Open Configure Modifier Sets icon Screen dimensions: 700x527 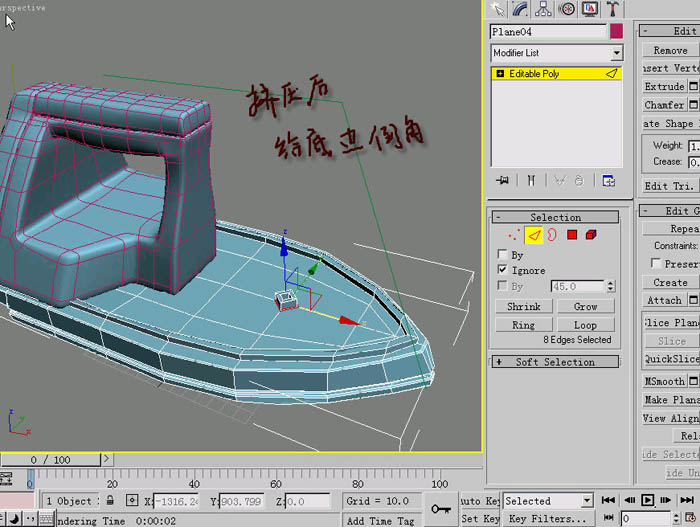point(608,180)
